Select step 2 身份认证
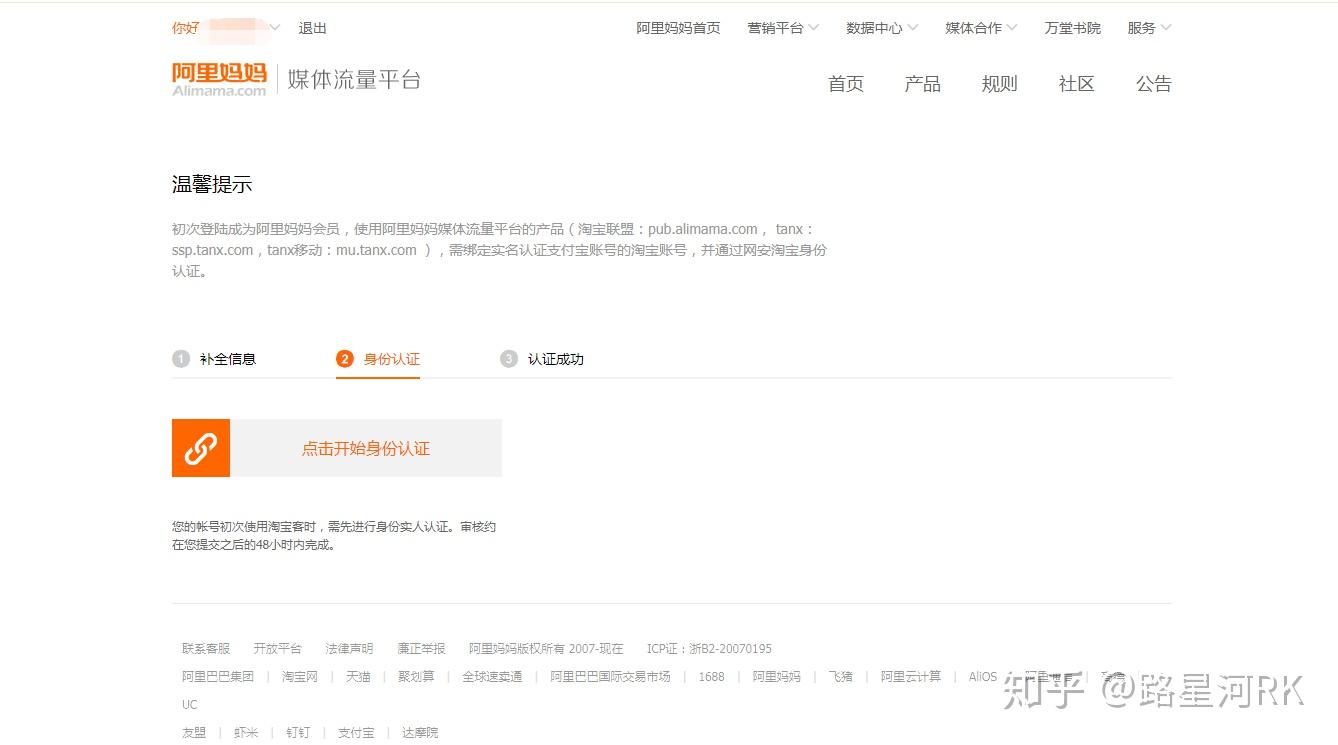The width and height of the screenshot is (1338, 745). pyautogui.click(x=378, y=359)
